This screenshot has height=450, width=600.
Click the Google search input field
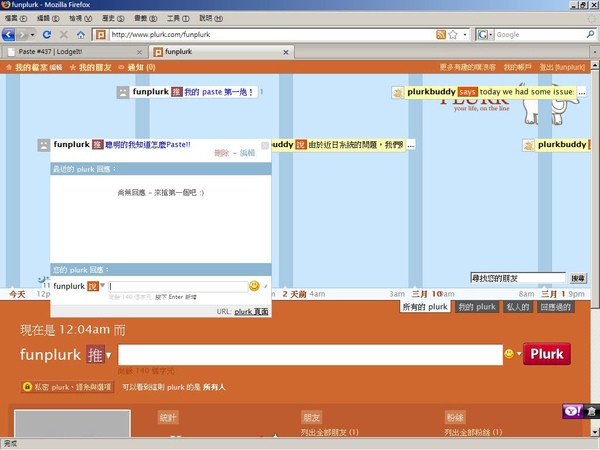(540, 35)
